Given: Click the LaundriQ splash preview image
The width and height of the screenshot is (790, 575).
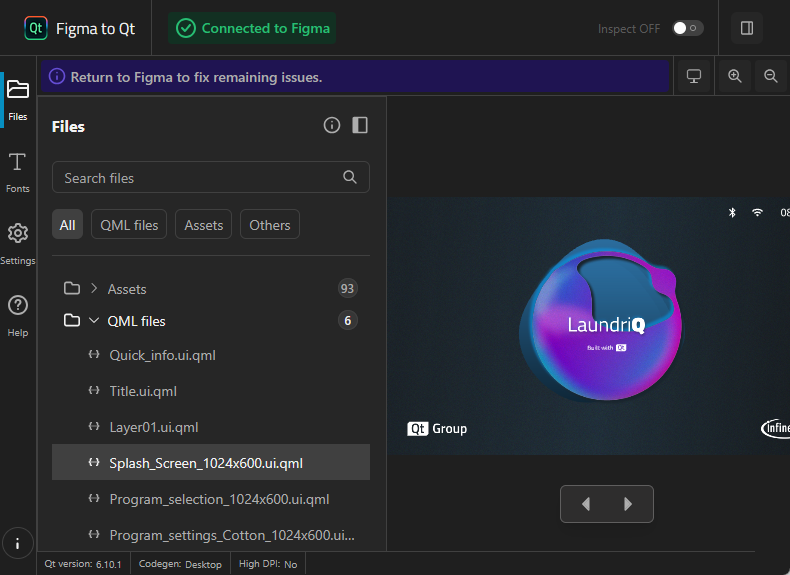Looking at the screenshot, I should click(588, 326).
